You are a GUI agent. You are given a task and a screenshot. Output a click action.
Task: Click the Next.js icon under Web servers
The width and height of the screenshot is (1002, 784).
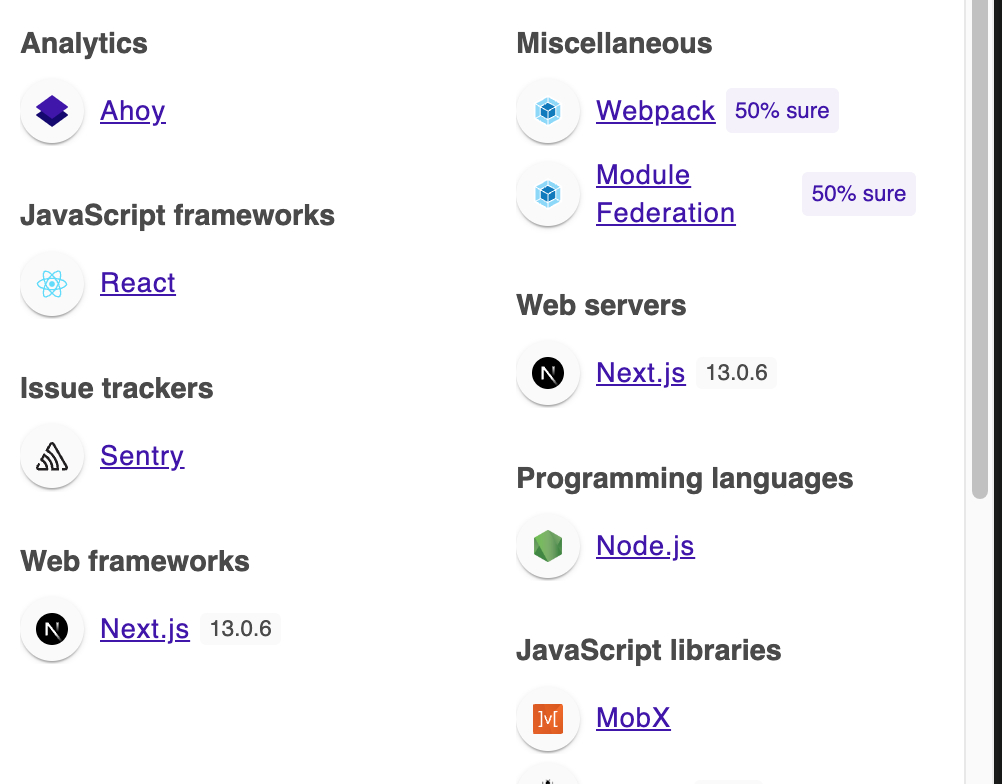(548, 373)
